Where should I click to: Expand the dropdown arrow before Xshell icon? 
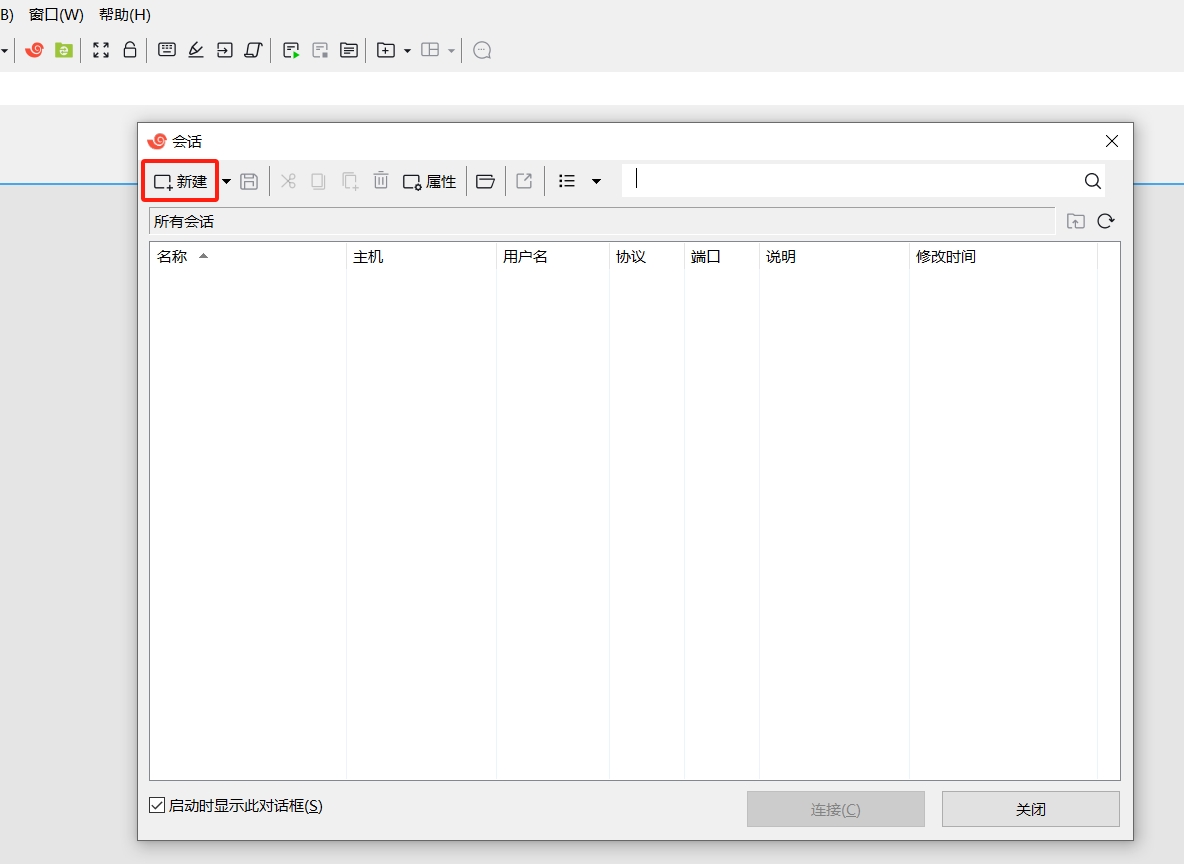tap(4, 51)
